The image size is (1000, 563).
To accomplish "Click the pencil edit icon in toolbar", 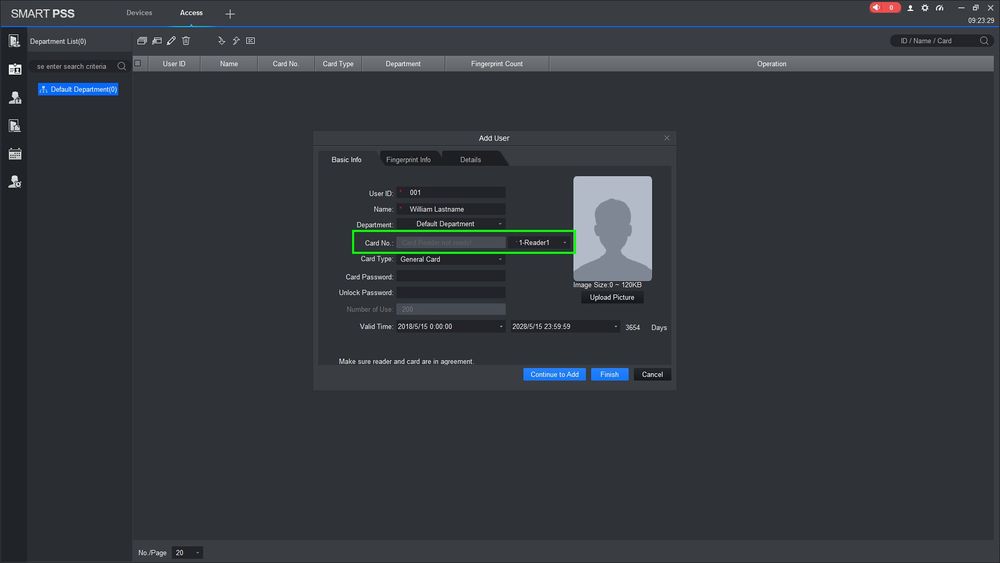I will coord(171,41).
